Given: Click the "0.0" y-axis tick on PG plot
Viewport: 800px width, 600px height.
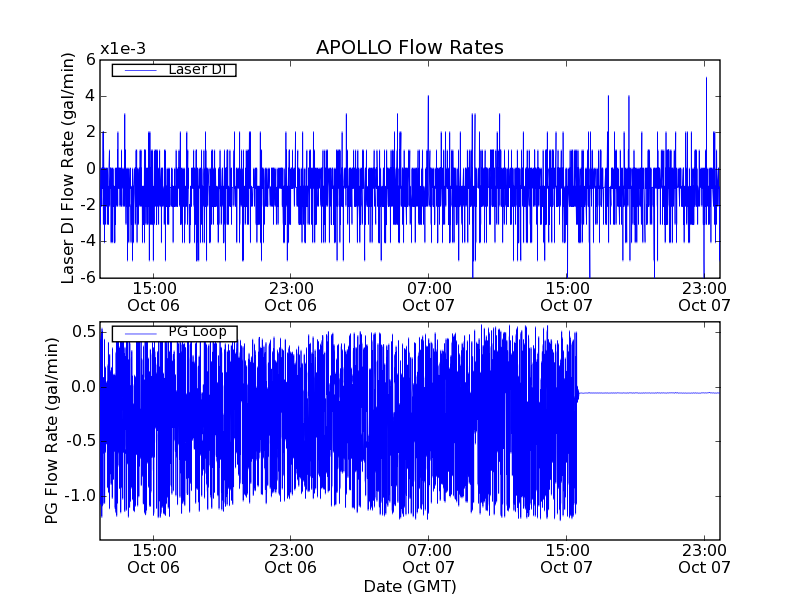Looking at the screenshot, I should point(83,387).
